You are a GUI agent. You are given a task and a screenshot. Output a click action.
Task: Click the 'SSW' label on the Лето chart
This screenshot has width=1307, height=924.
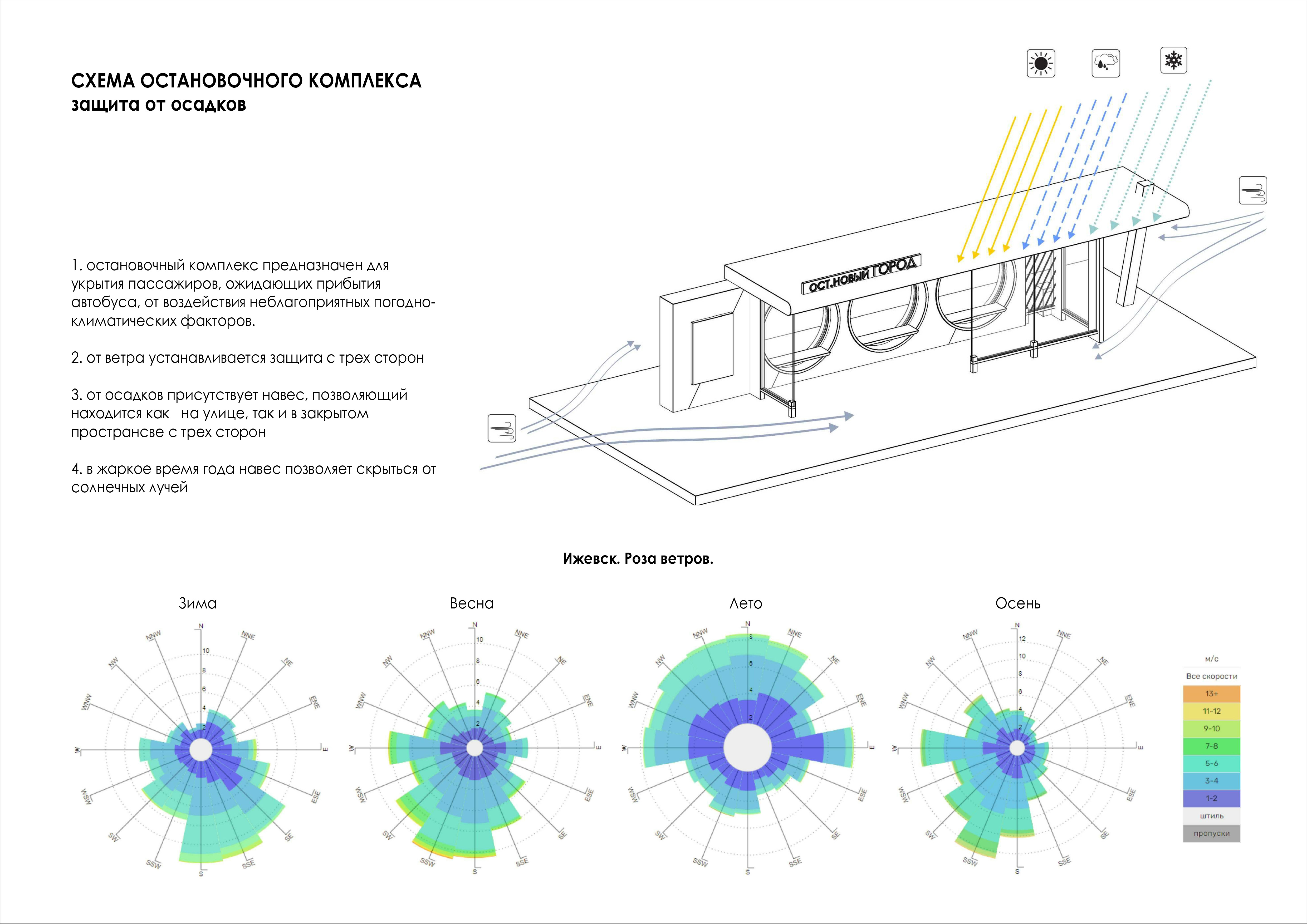click(700, 862)
